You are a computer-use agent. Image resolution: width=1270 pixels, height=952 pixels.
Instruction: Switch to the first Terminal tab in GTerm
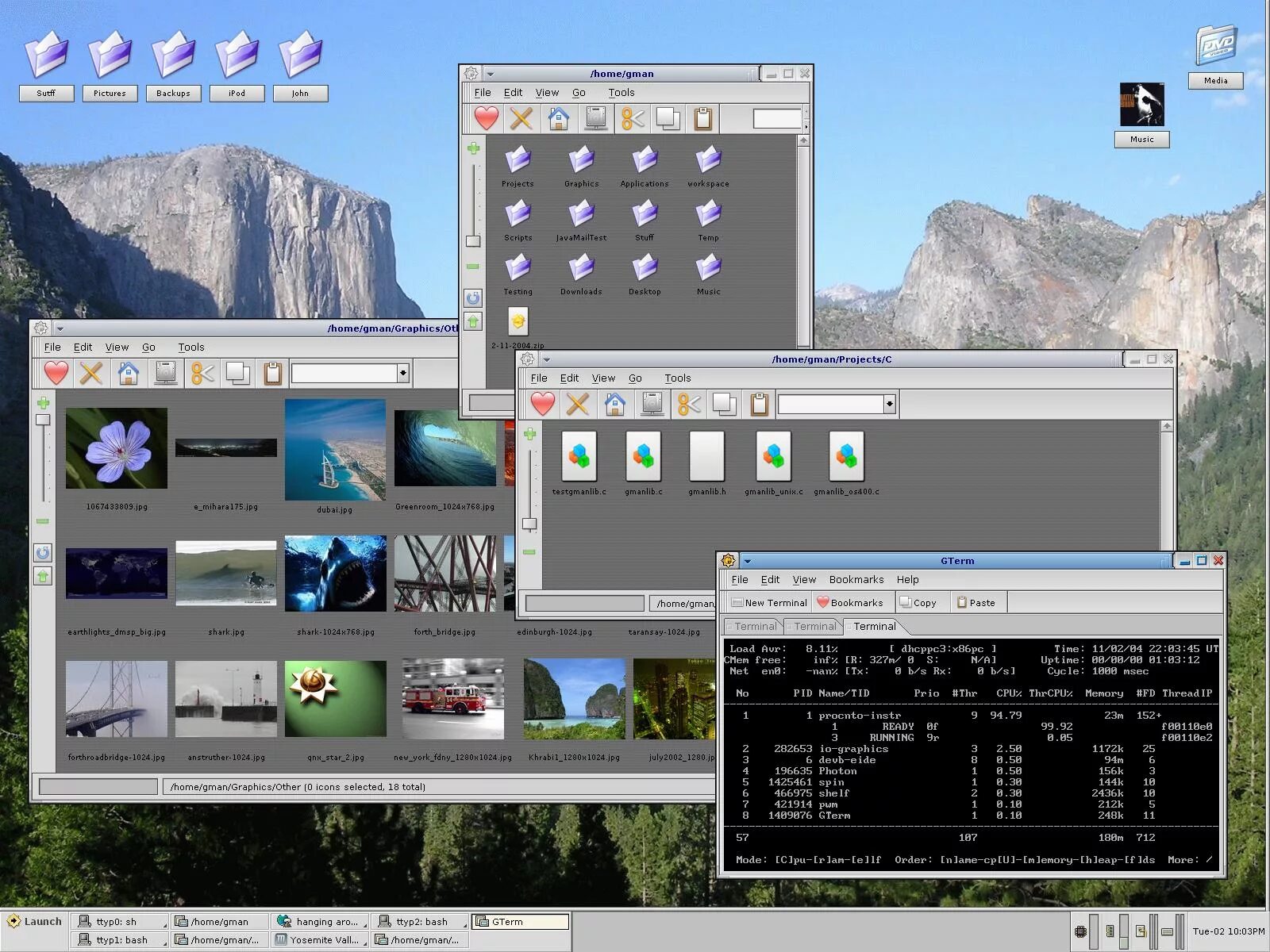pyautogui.click(x=753, y=627)
